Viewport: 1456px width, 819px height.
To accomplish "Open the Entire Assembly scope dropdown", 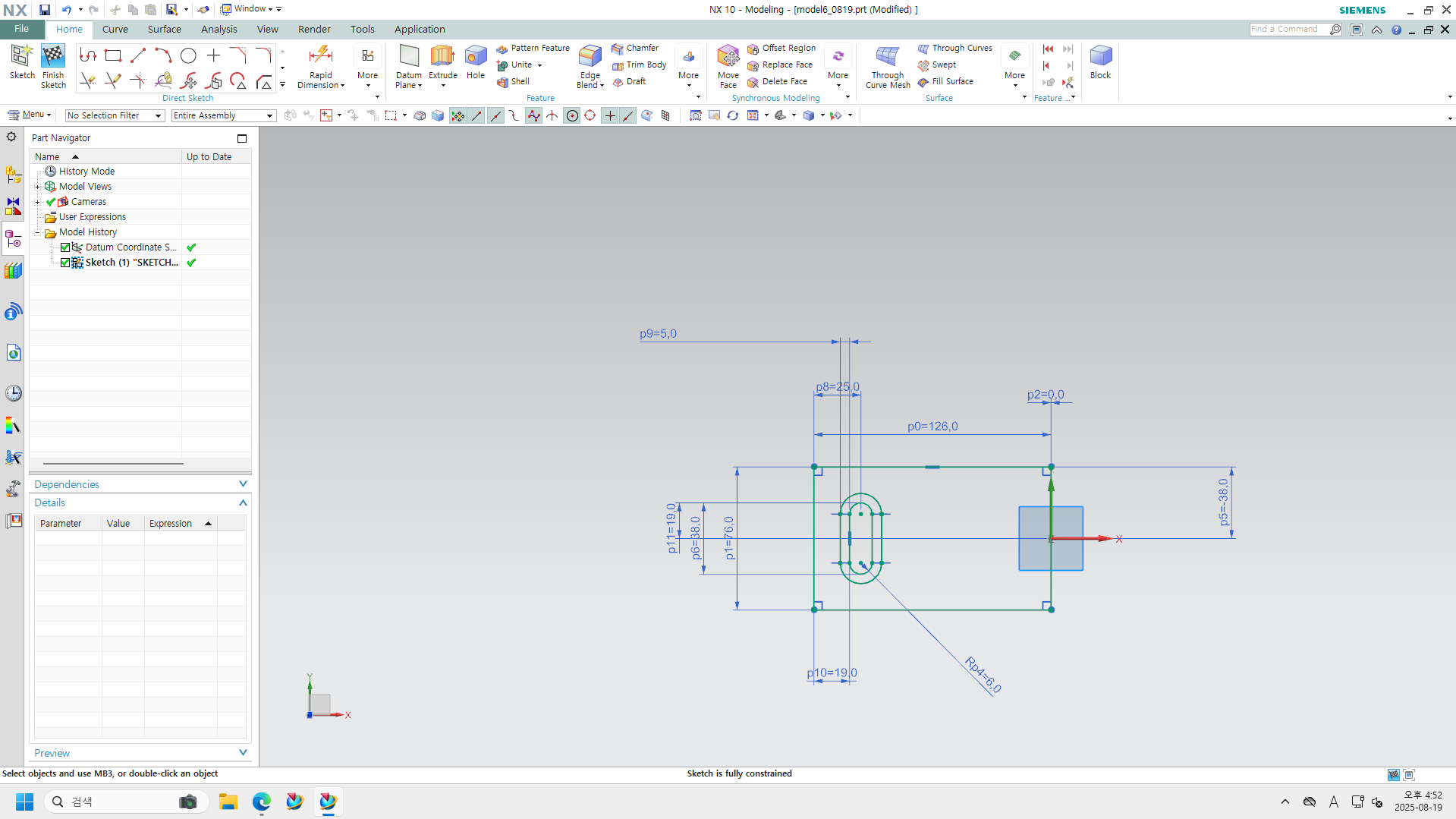I will [223, 115].
